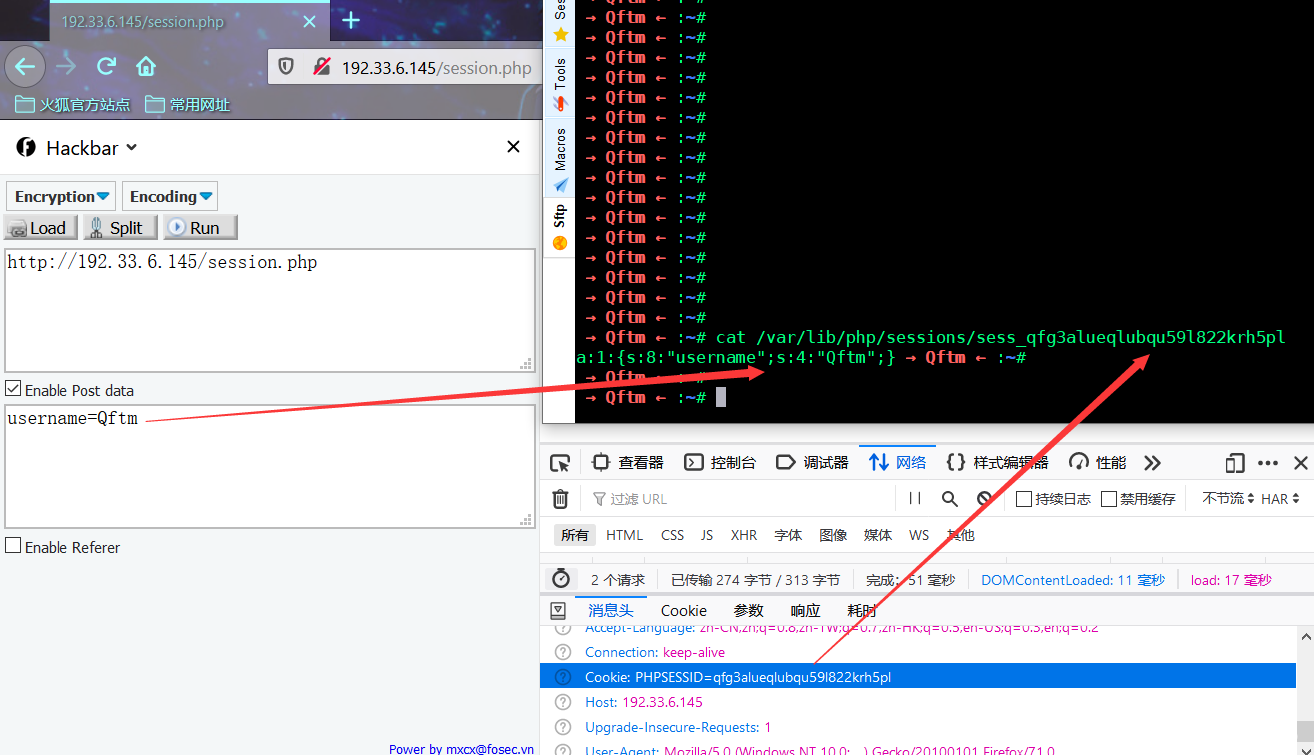Screen dimensions: 1314x755
Task: Enable the Enable Referer checkbox
Action: pyautogui.click(x=12, y=546)
